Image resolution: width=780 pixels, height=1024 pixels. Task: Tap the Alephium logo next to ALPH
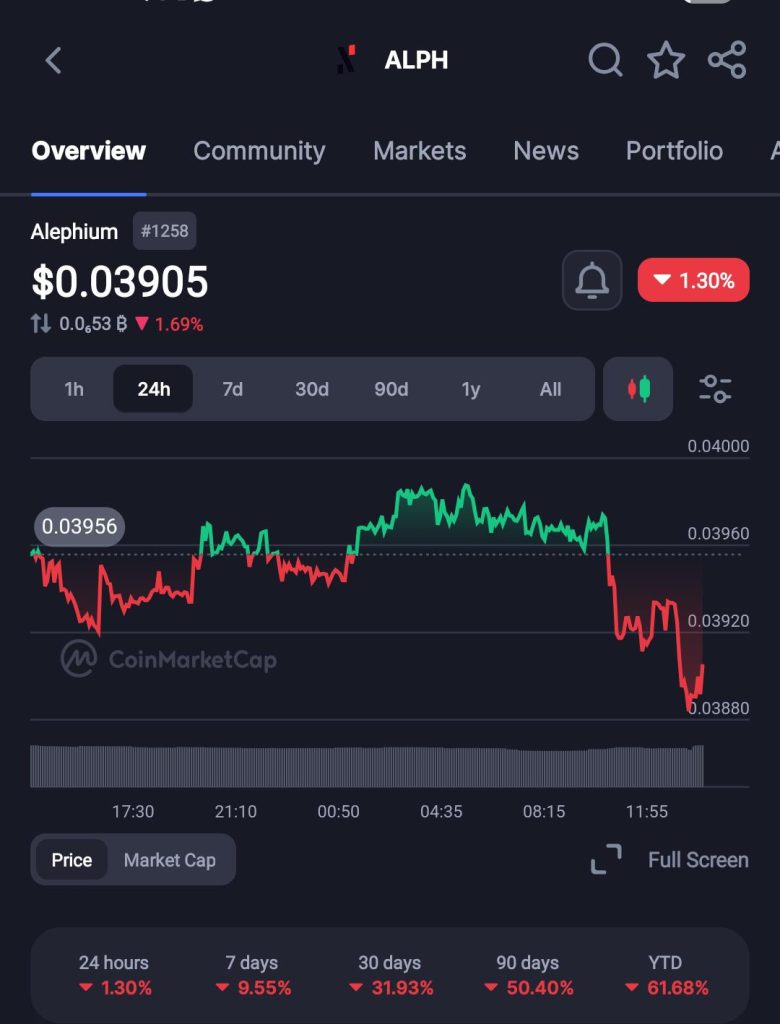[347, 59]
